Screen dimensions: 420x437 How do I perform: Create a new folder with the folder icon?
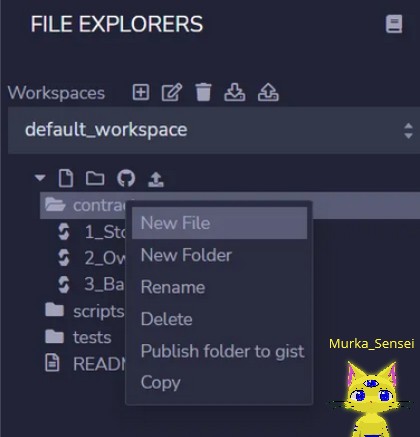coord(95,178)
